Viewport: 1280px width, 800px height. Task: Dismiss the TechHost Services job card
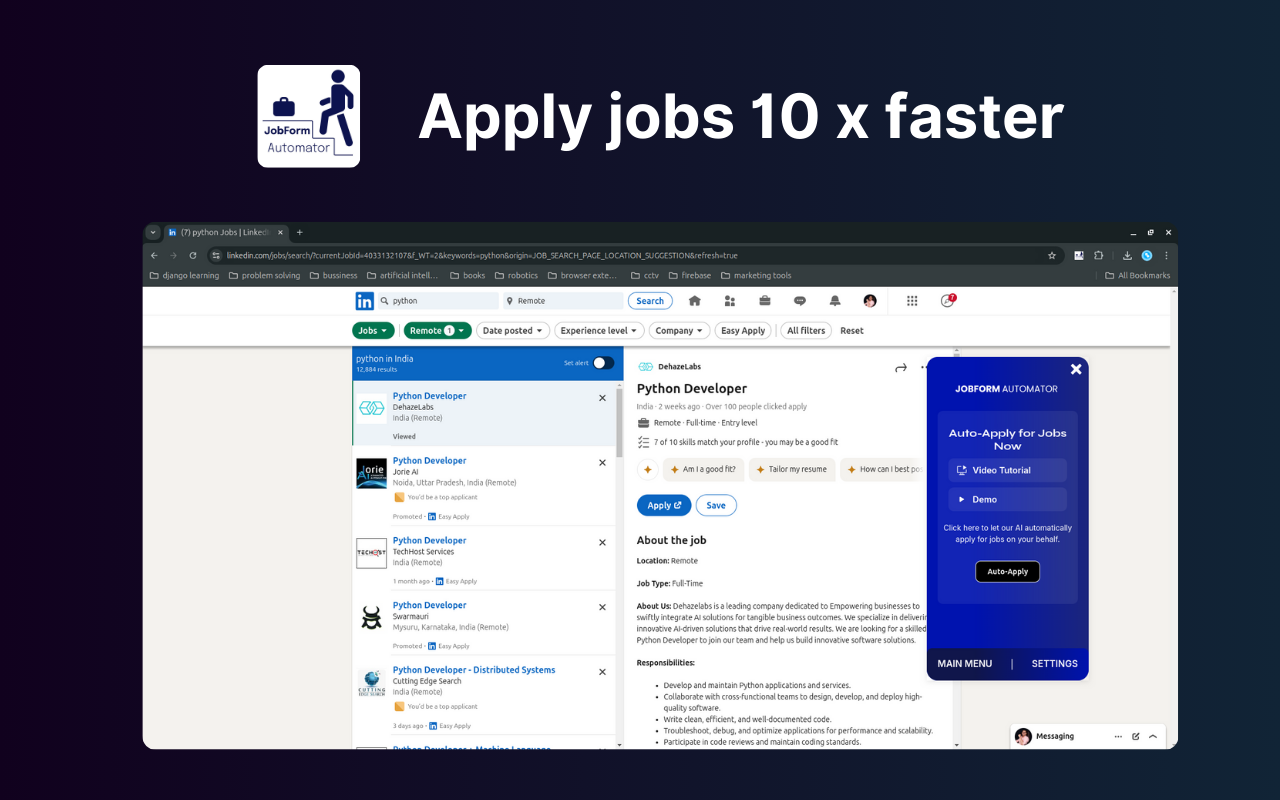click(x=602, y=543)
